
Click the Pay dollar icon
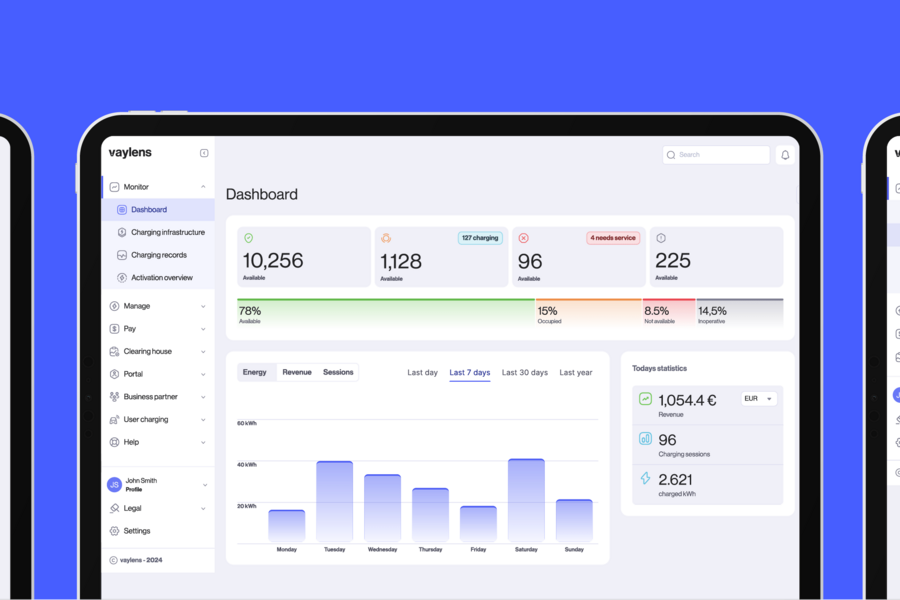click(x=114, y=329)
